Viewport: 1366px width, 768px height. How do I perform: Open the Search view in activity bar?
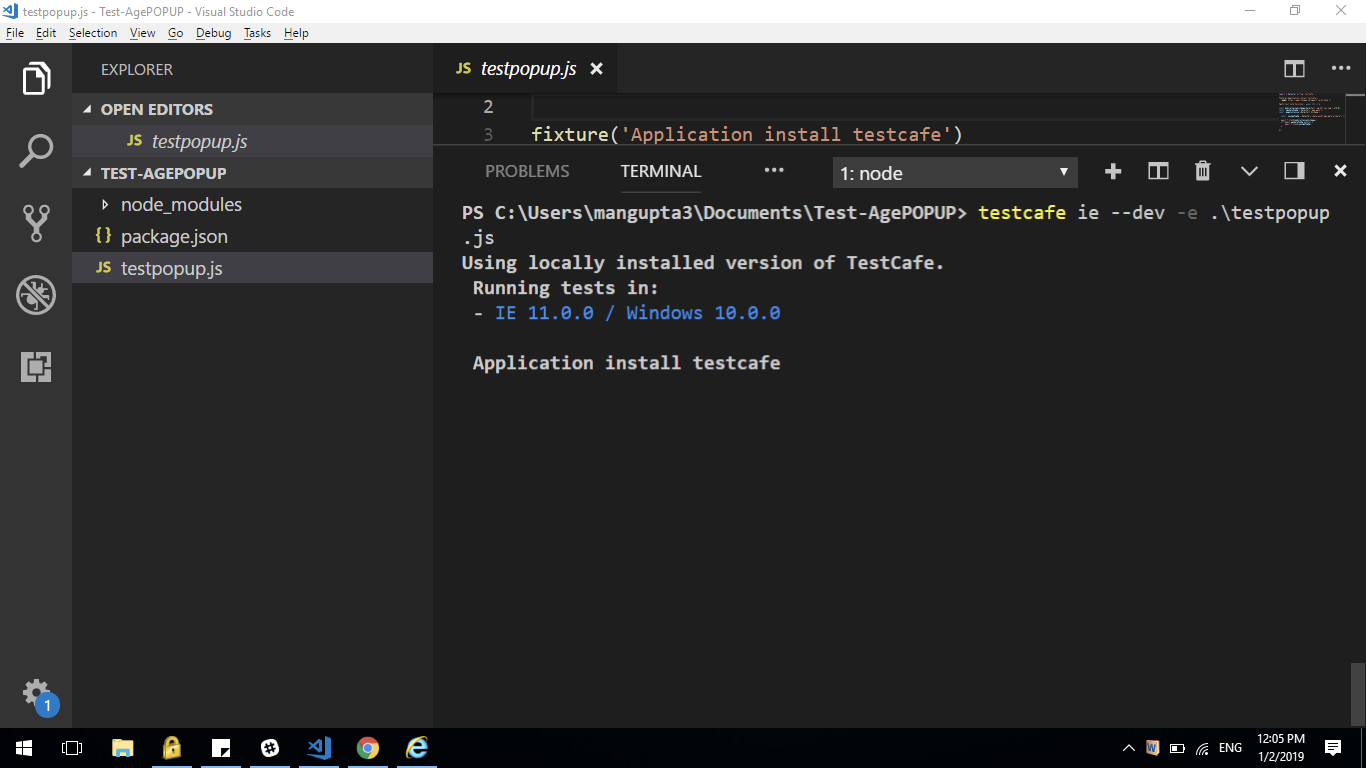[36, 150]
